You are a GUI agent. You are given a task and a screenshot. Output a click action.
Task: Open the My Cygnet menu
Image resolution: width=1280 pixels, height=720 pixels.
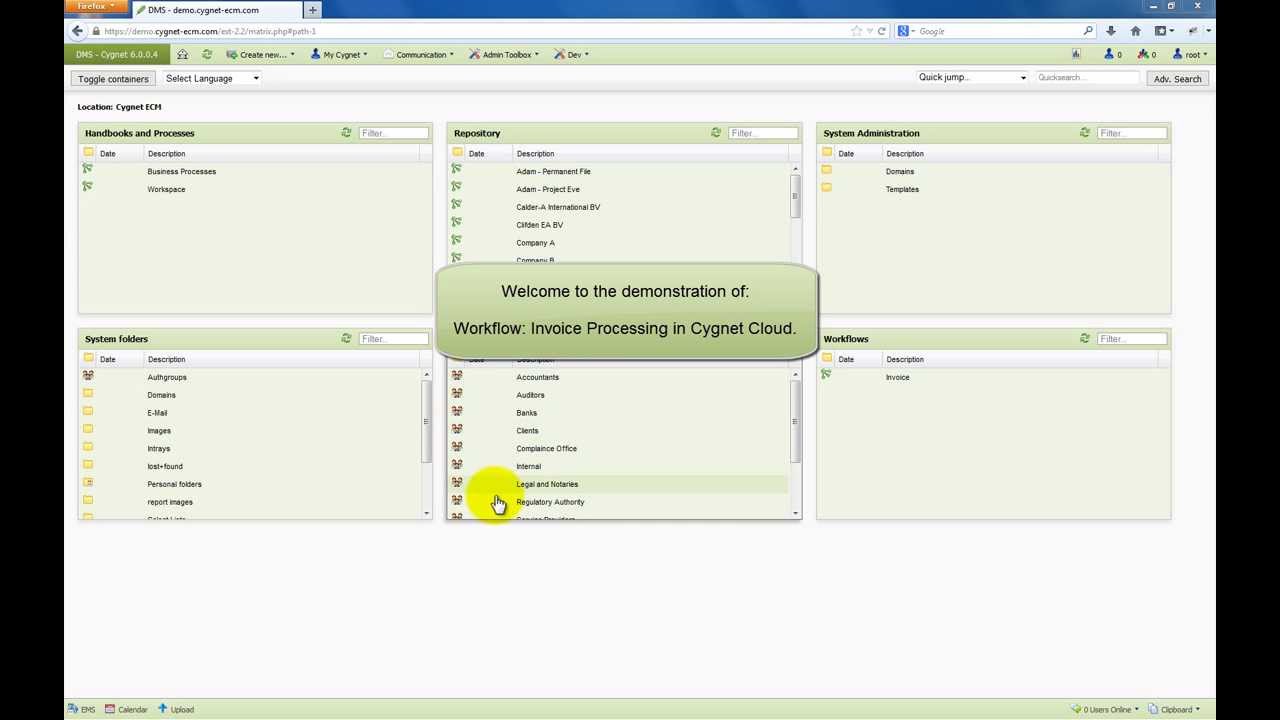pyautogui.click(x=339, y=54)
